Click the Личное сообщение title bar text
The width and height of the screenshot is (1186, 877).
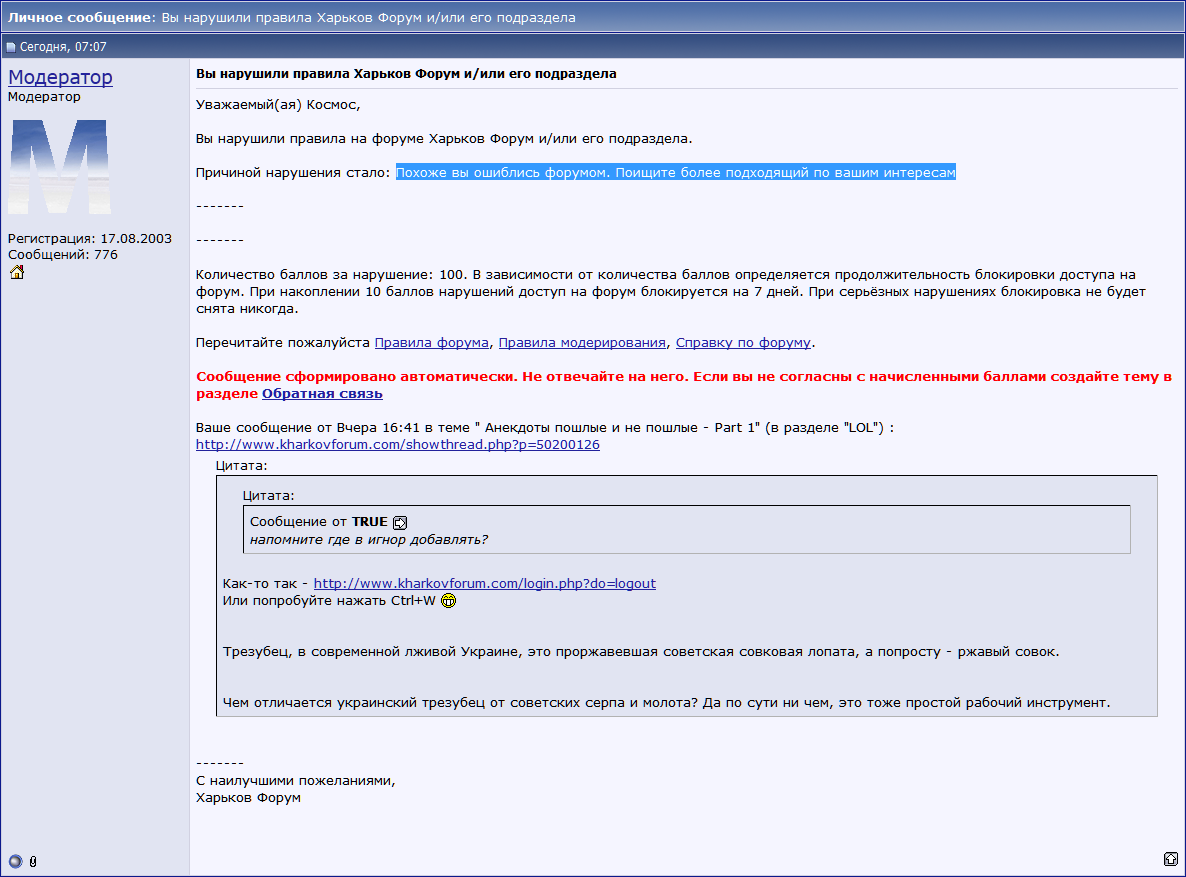(82, 18)
